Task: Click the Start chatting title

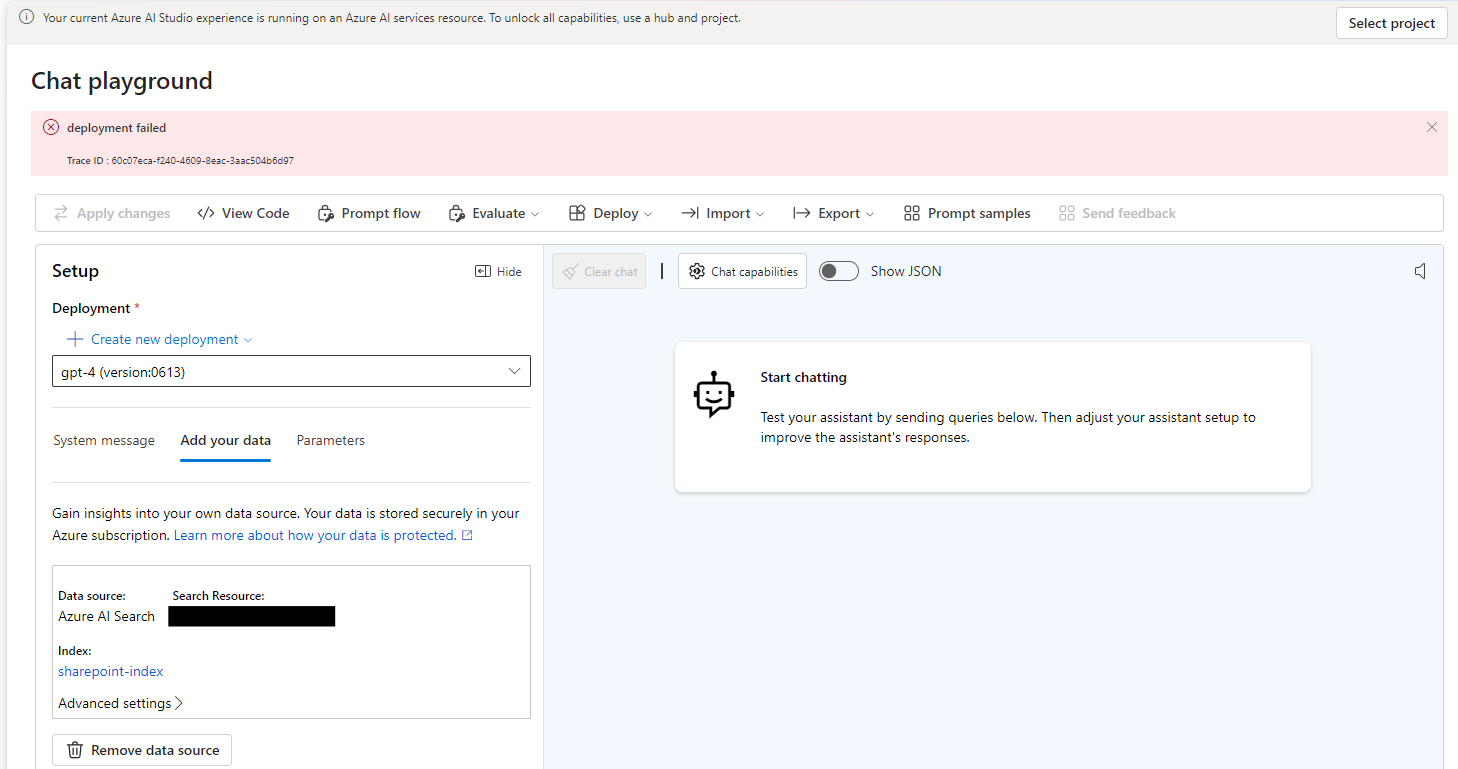Action: (x=804, y=377)
